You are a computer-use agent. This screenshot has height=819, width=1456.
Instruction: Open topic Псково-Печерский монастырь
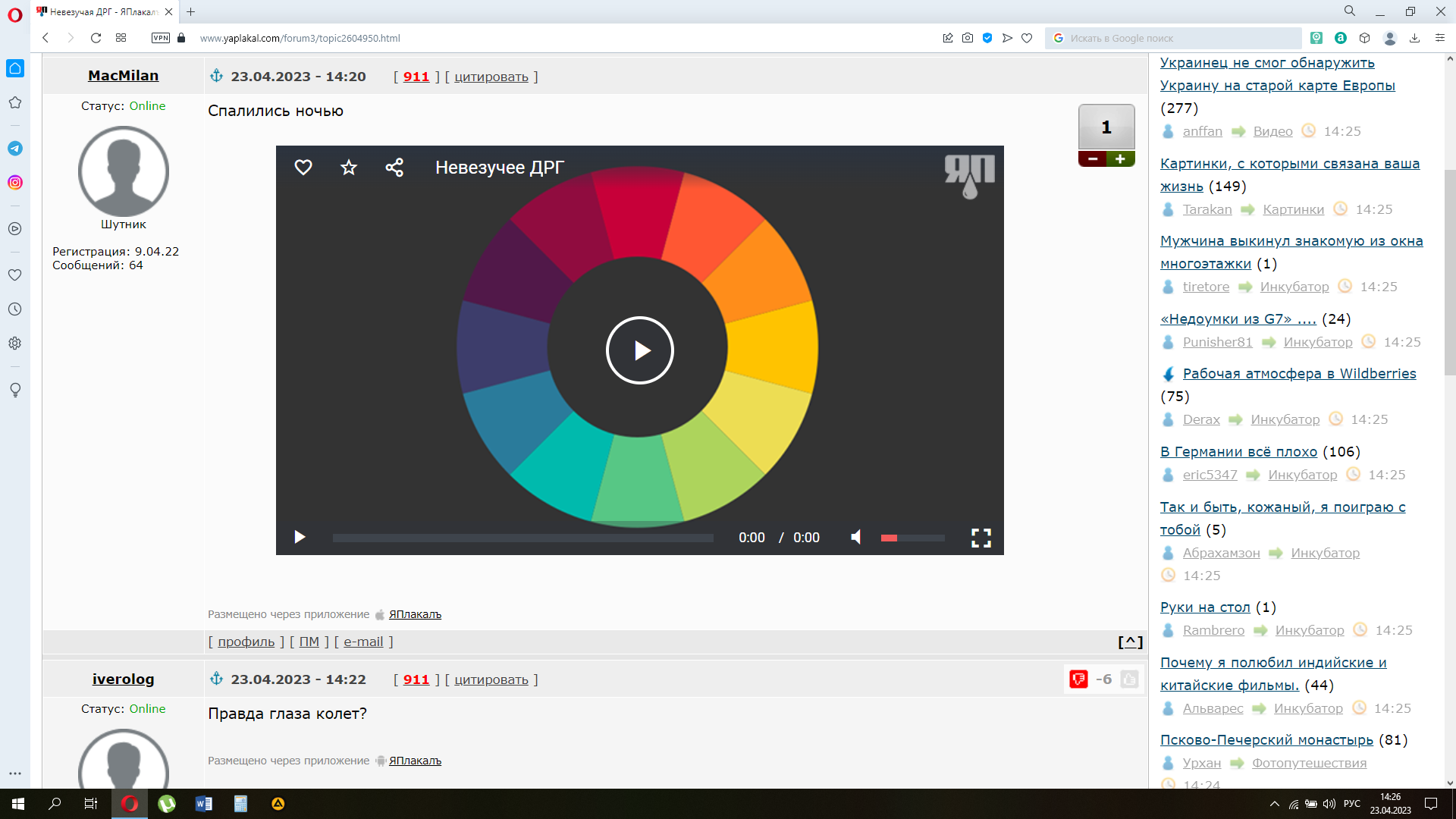pos(1266,739)
